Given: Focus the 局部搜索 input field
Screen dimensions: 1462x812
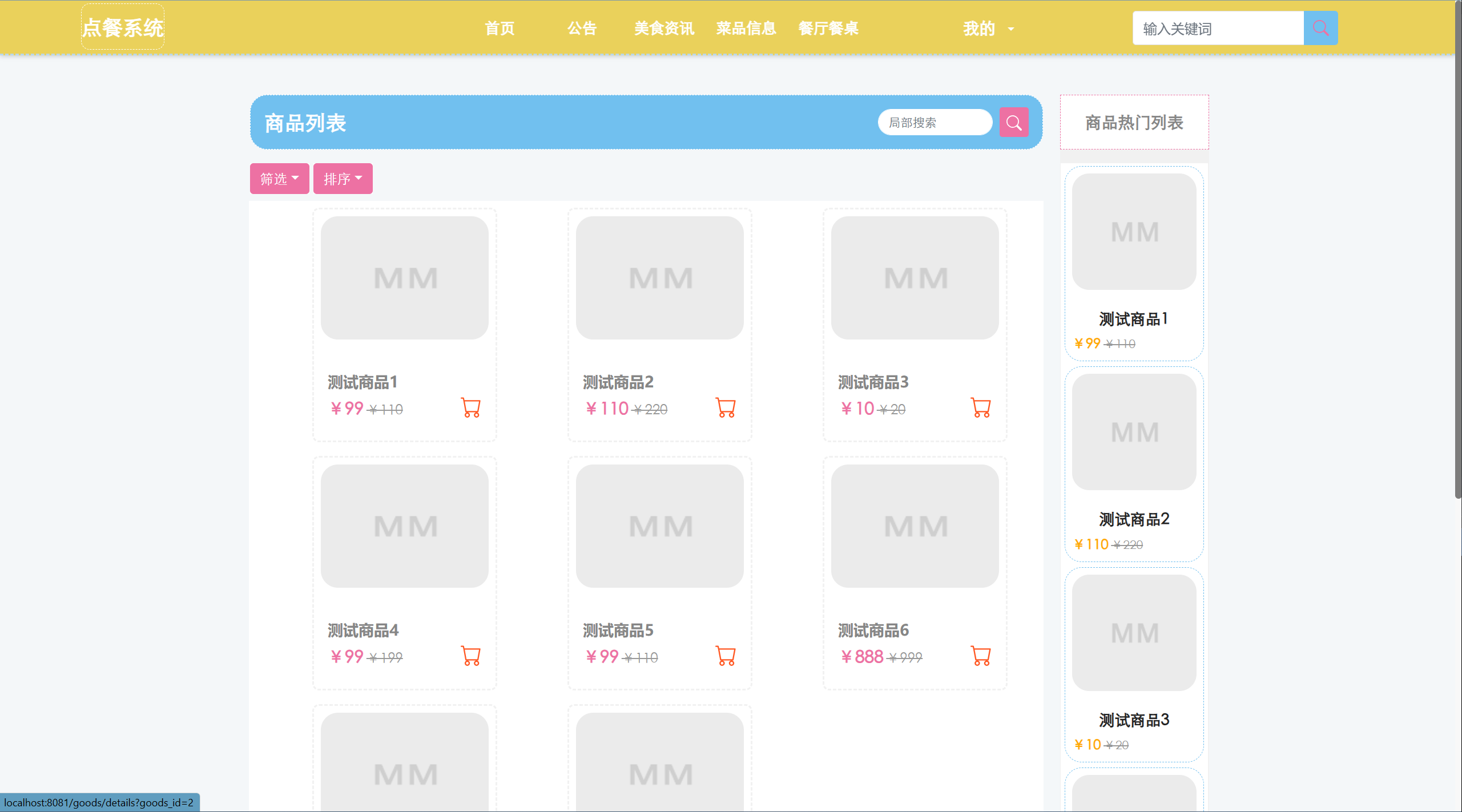Looking at the screenshot, I should pos(935,122).
